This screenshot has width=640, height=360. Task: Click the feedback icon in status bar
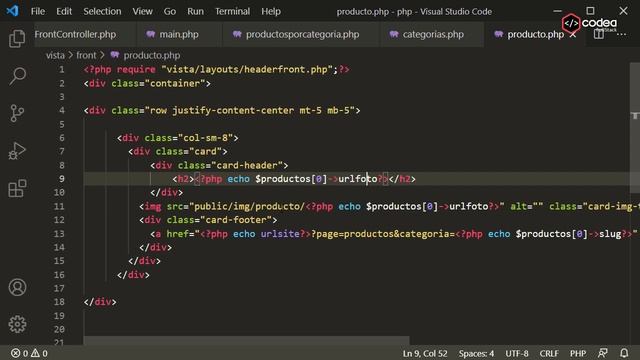point(602,353)
